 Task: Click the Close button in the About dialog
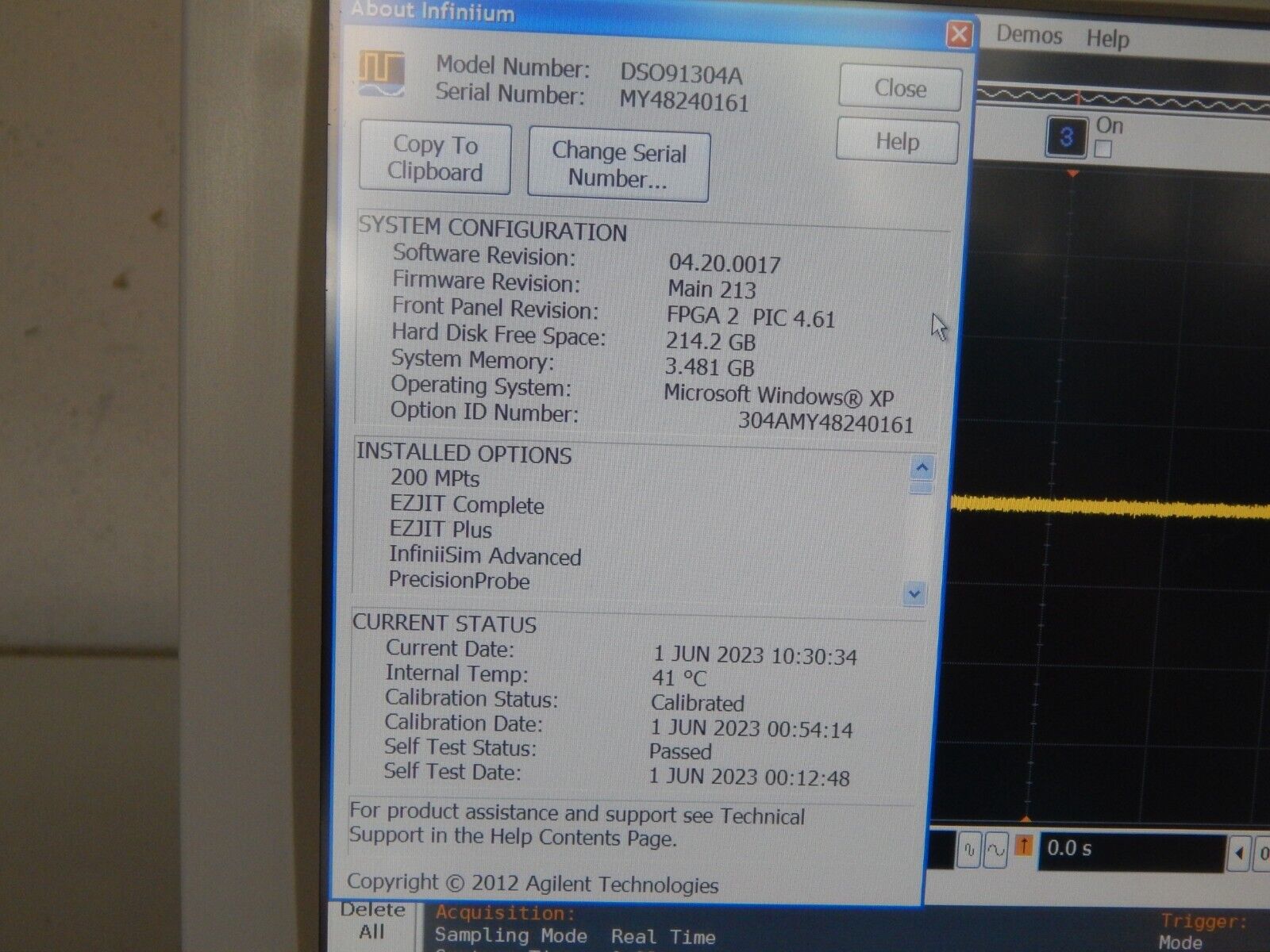[x=899, y=89]
